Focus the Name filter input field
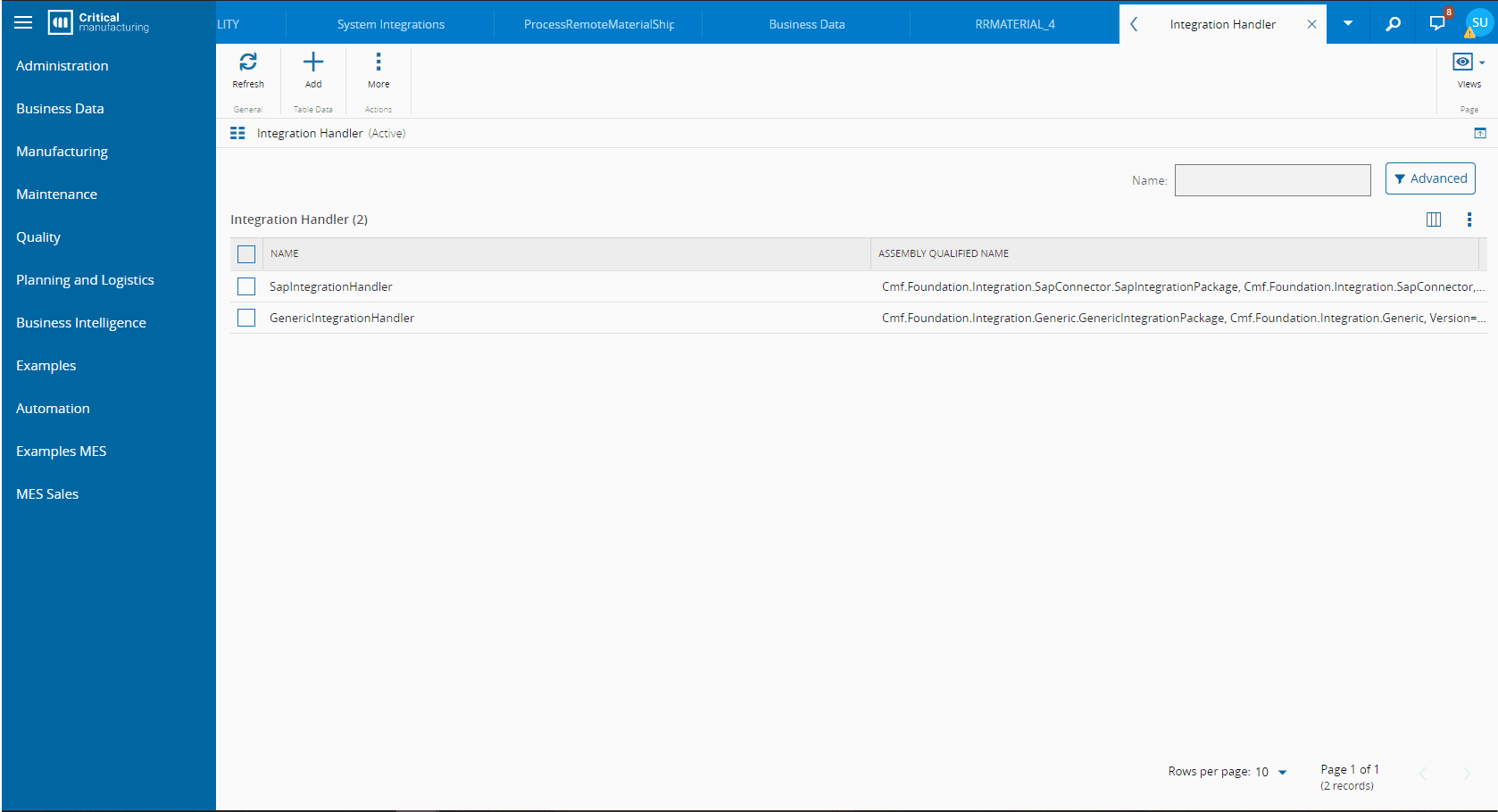 pos(1272,180)
